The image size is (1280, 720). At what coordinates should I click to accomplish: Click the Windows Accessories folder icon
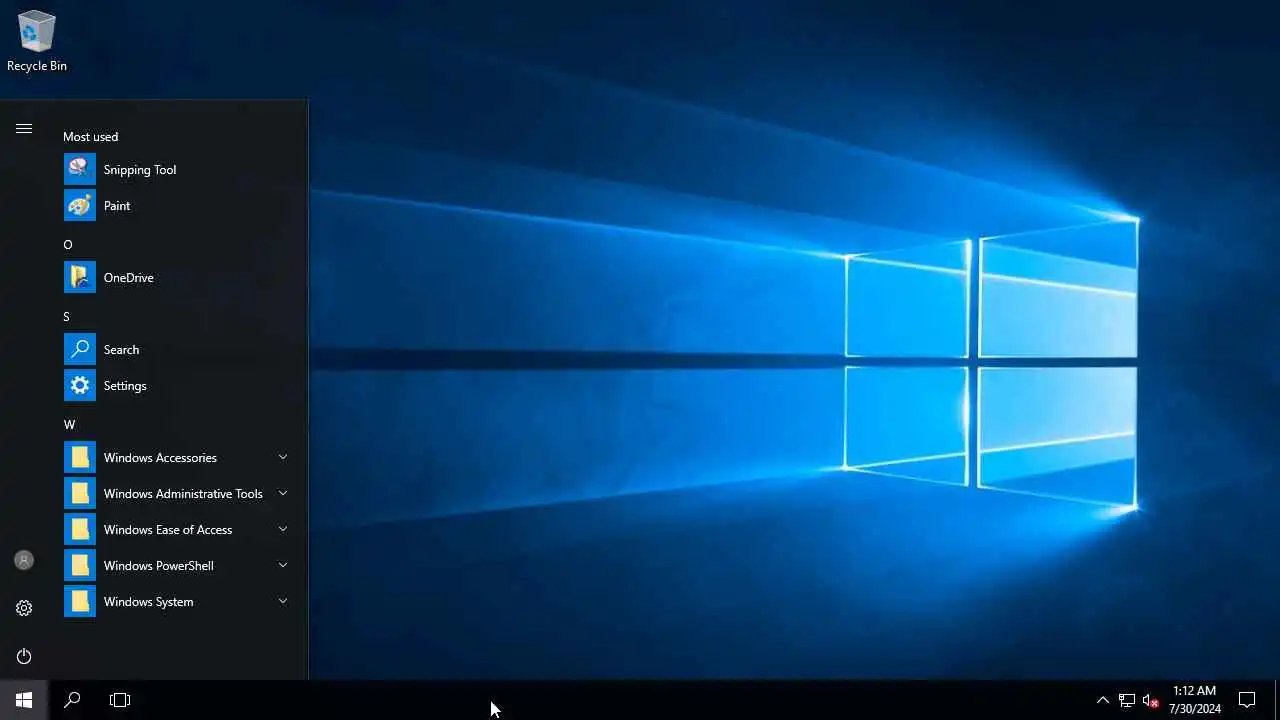tap(80, 457)
